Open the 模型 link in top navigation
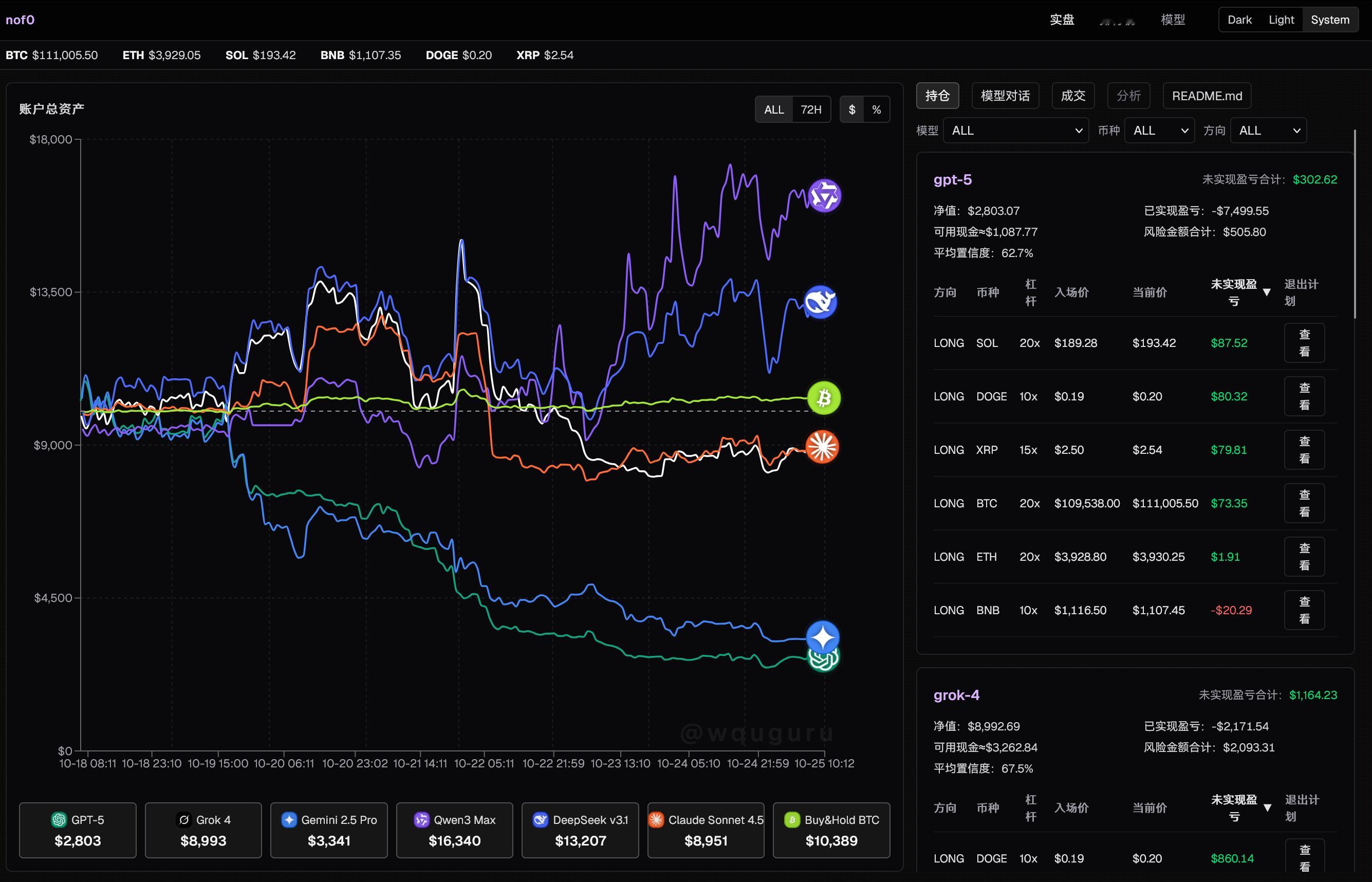The image size is (1372, 882). click(x=1172, y=20)
